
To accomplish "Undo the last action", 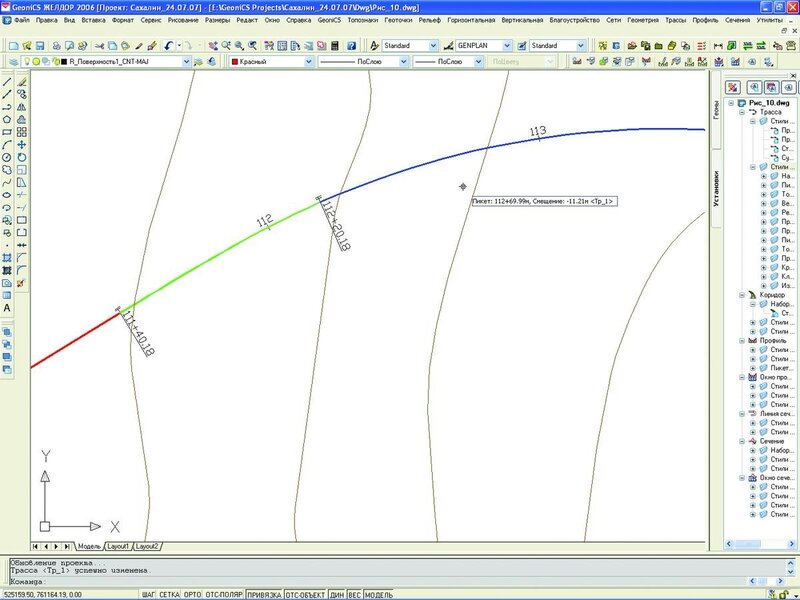I will pyautogui.click(x=168, y=46).
